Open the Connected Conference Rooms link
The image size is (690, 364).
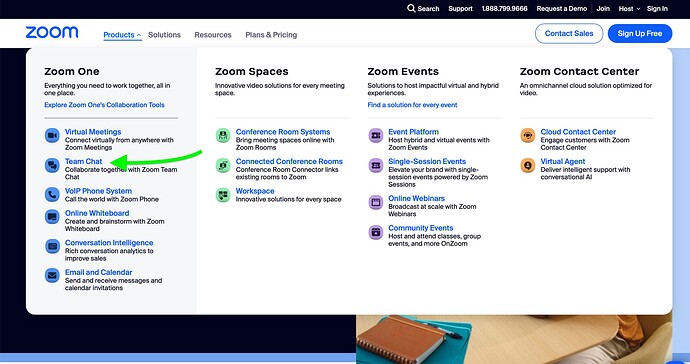pos(289,161)
